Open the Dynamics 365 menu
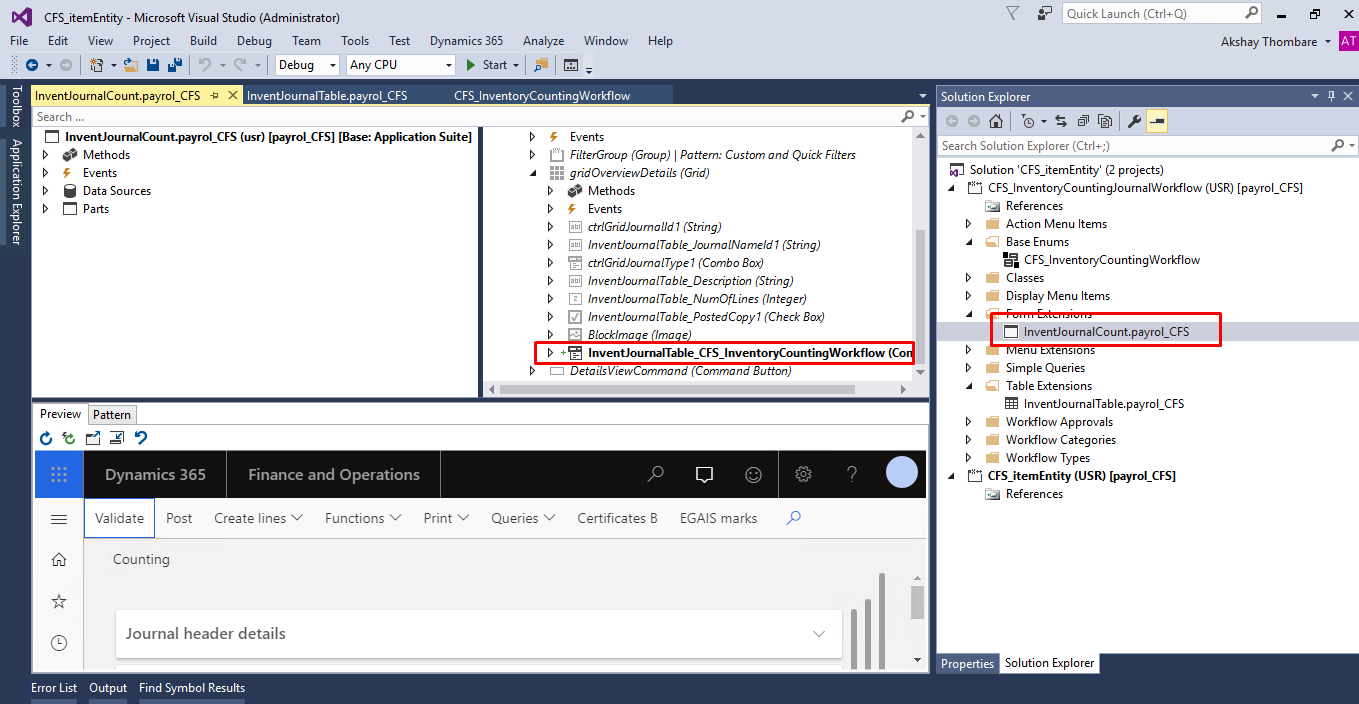 pyautogui.click(x=466, y=41)
